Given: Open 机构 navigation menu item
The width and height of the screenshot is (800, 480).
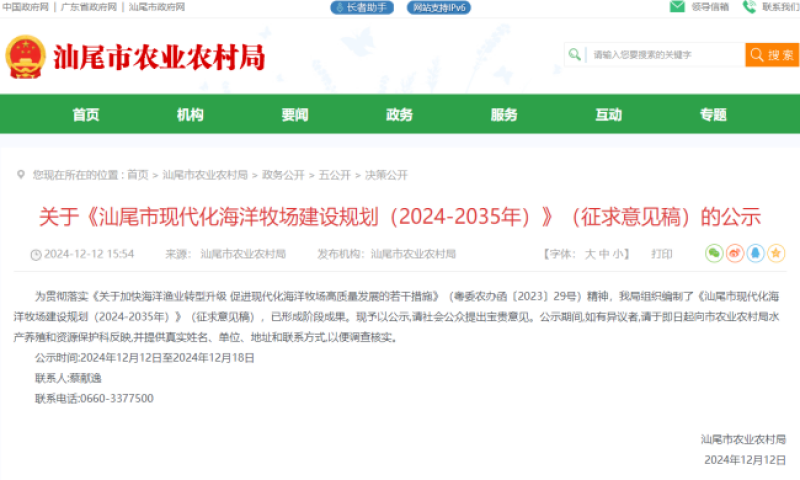Looking at the screenshot, I should (x=190, y=114).
